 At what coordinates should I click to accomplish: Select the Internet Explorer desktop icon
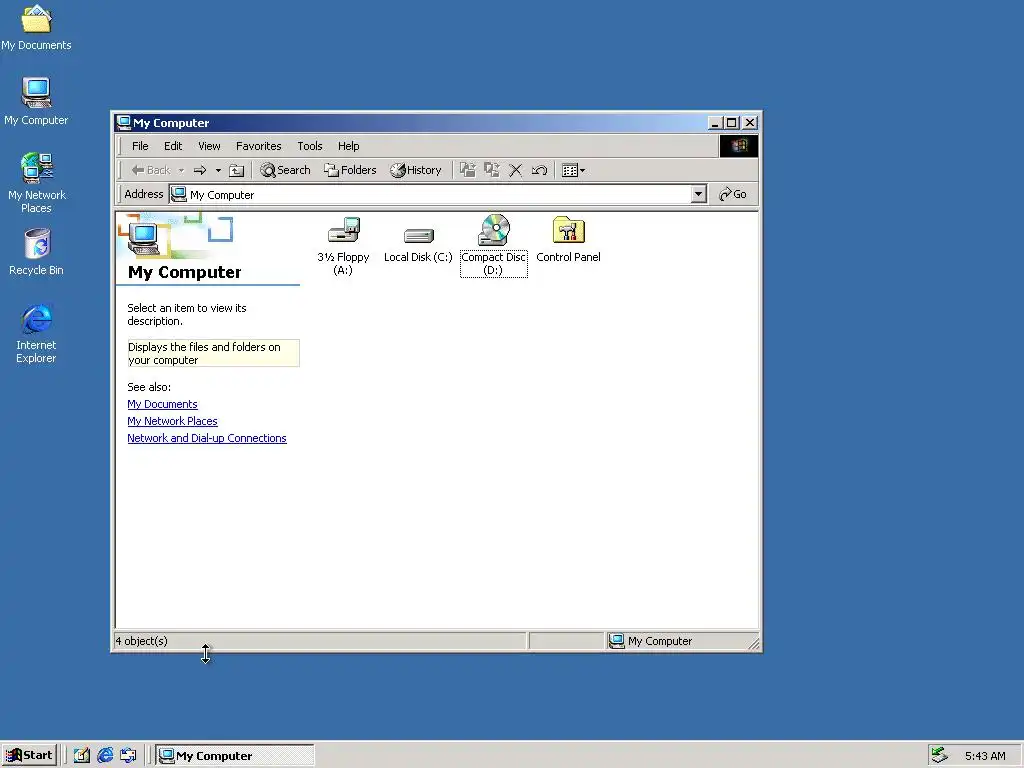pos(37,333)
